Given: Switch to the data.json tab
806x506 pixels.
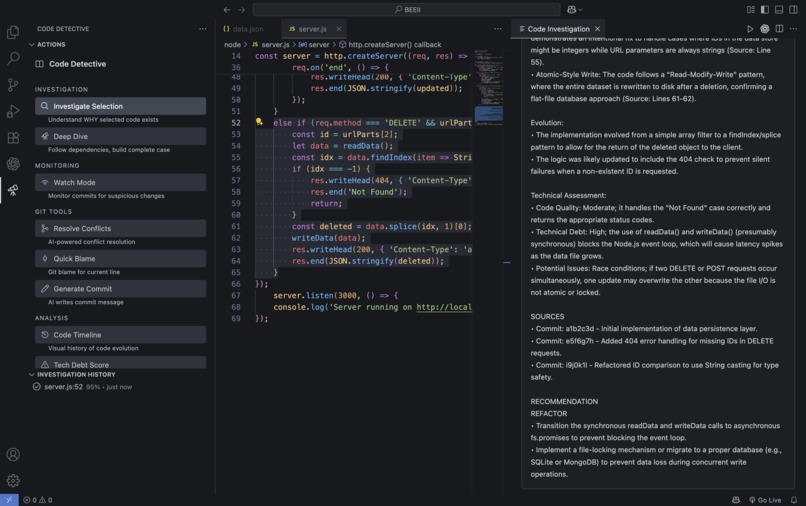Looking at the screenshot, I should coord(243,29).
